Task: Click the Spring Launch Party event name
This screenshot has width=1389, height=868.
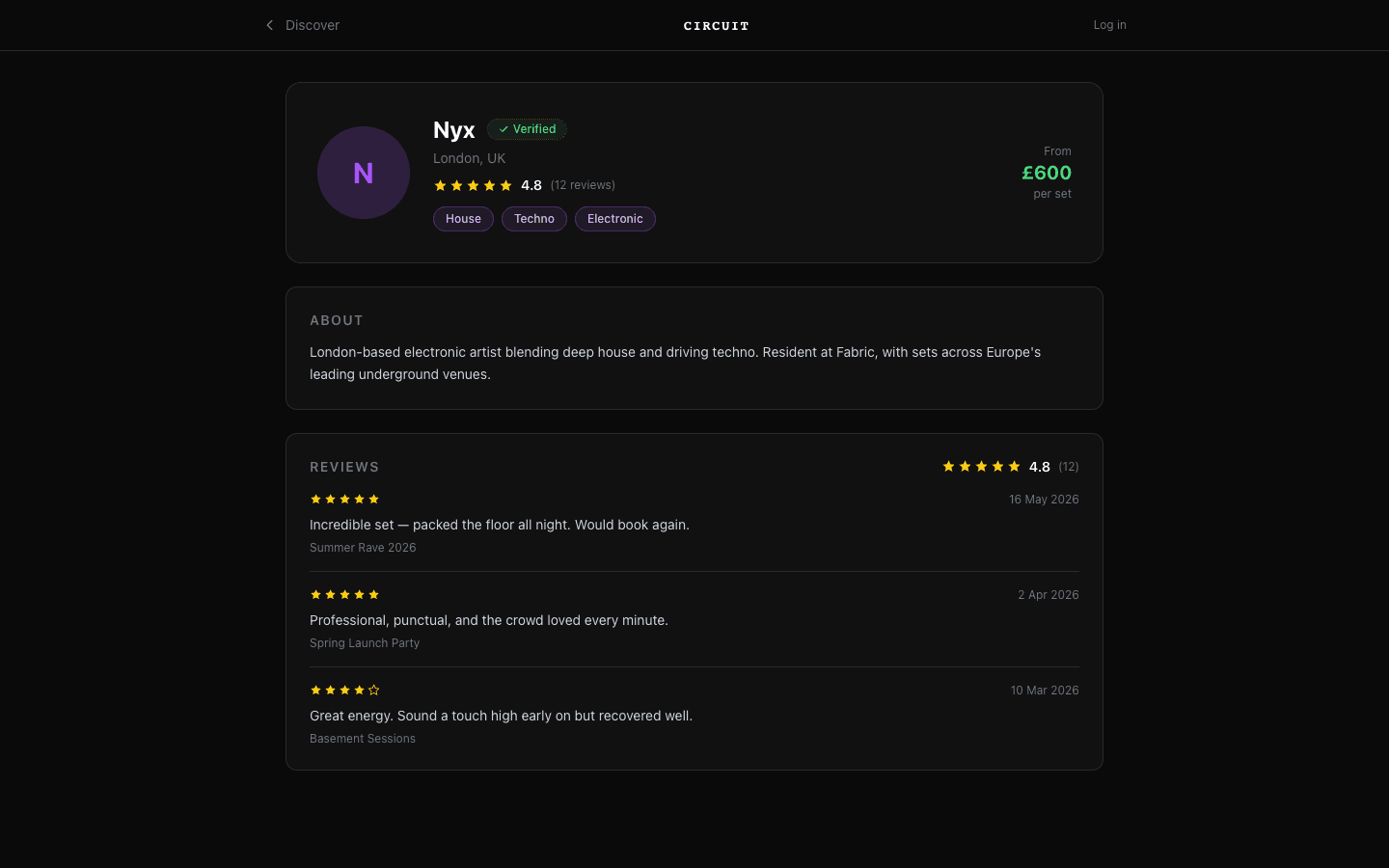Action: (365, 643)
